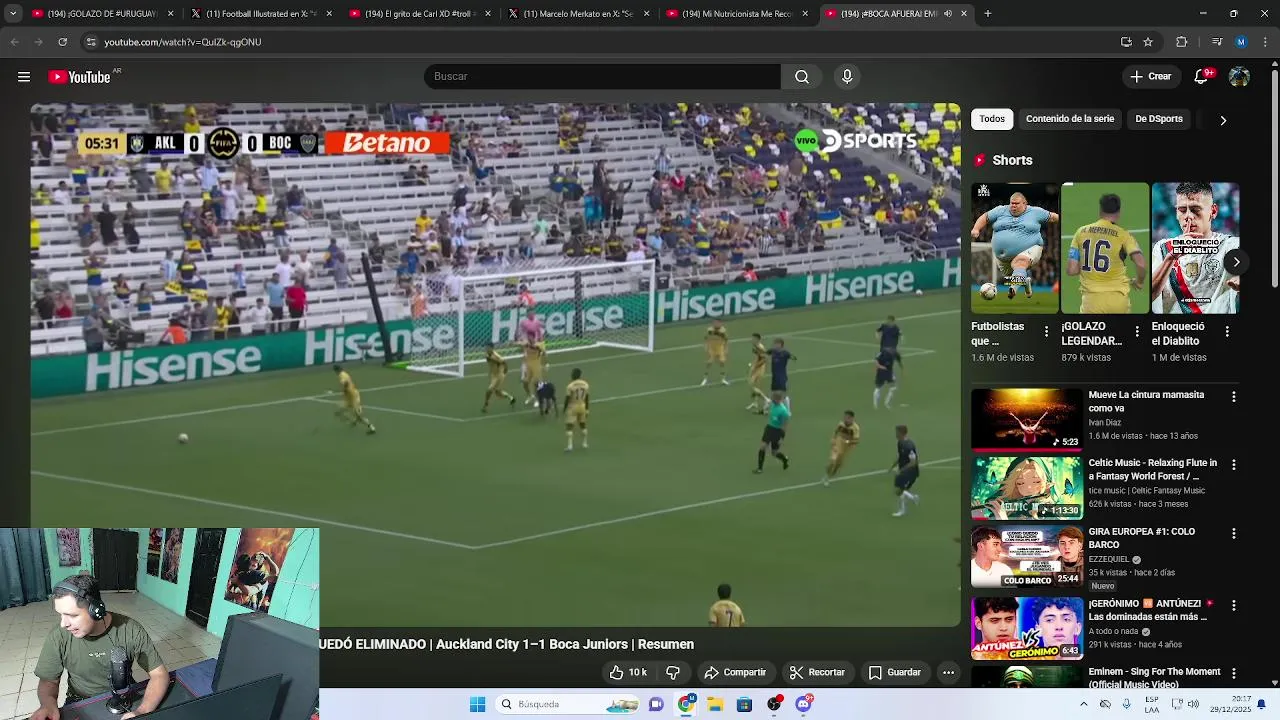Image resolution: width=1280 pixels, height=720 pixels.
Task: Like the video with 10 k
Action: click(x=628, y=673)
